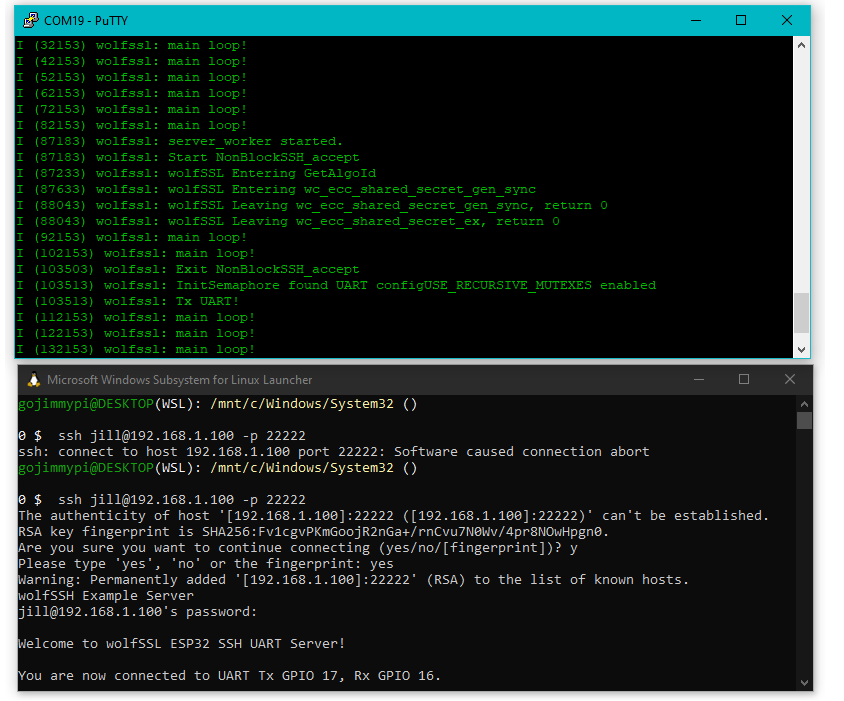Click the PuTTY scrollbar up arrow
The image size is (844, 701).
[x=801, y=44]
